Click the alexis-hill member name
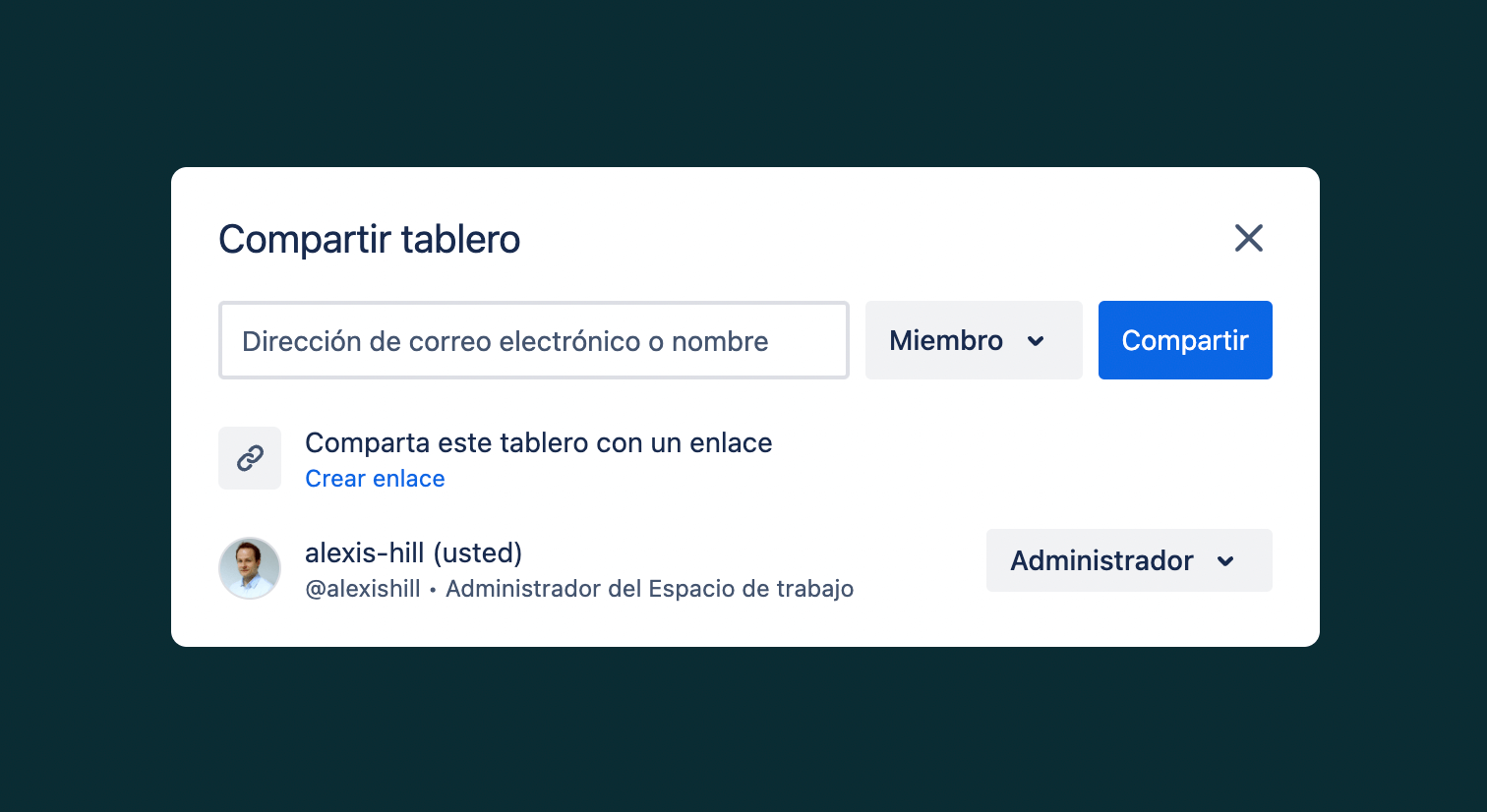This screenshot has height=812, width=1487. 364,552
